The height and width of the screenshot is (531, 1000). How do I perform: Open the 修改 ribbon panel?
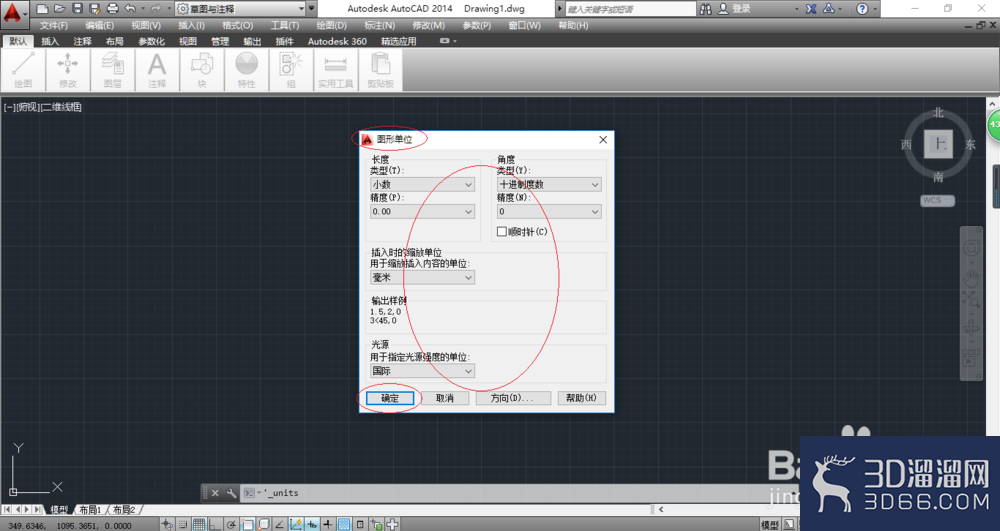68,70
